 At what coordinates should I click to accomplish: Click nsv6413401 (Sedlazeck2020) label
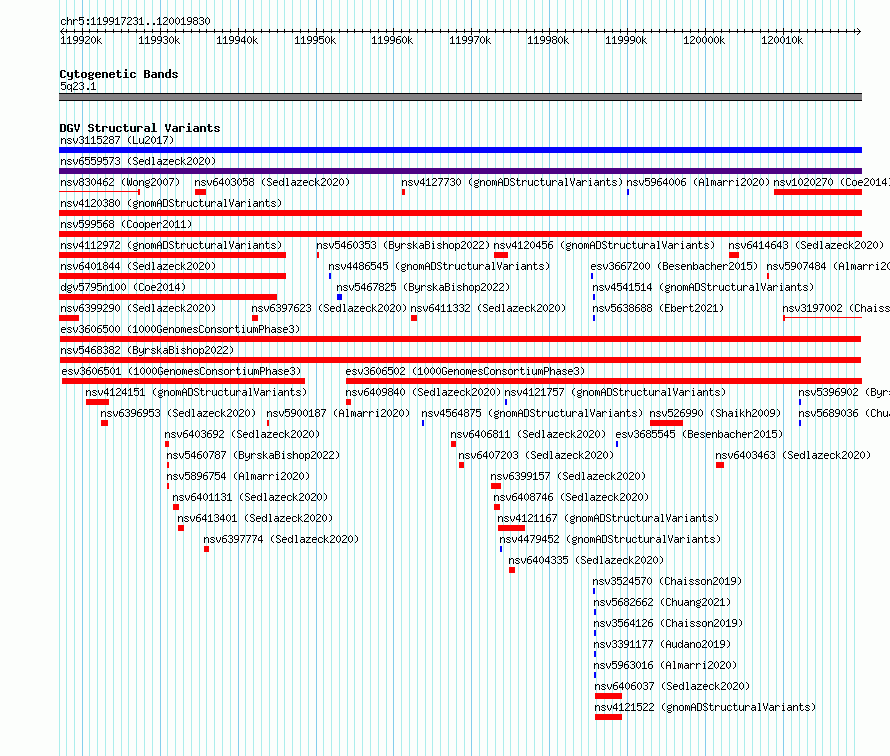(255, 518)
